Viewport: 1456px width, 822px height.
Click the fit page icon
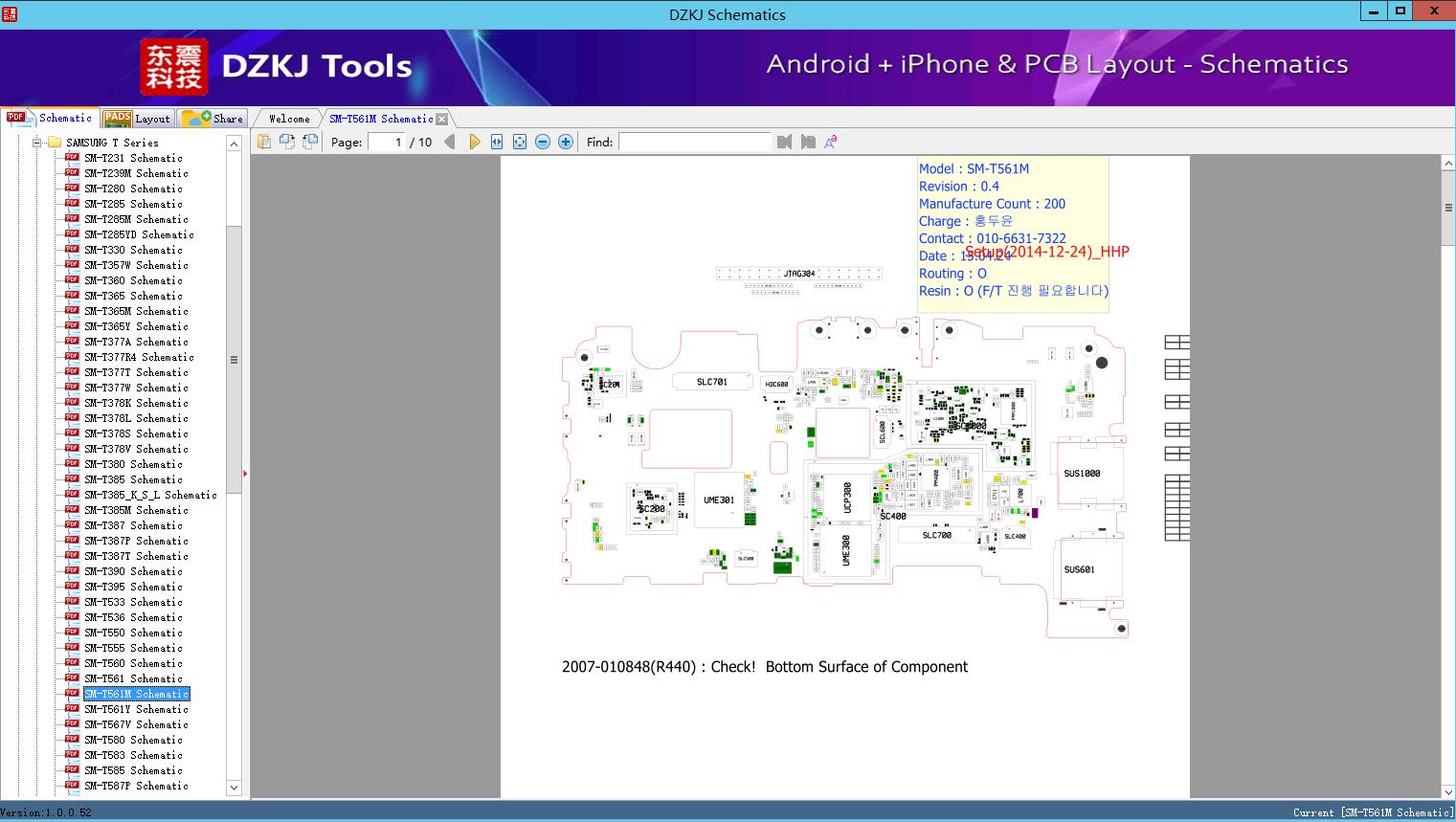[520, 142]
